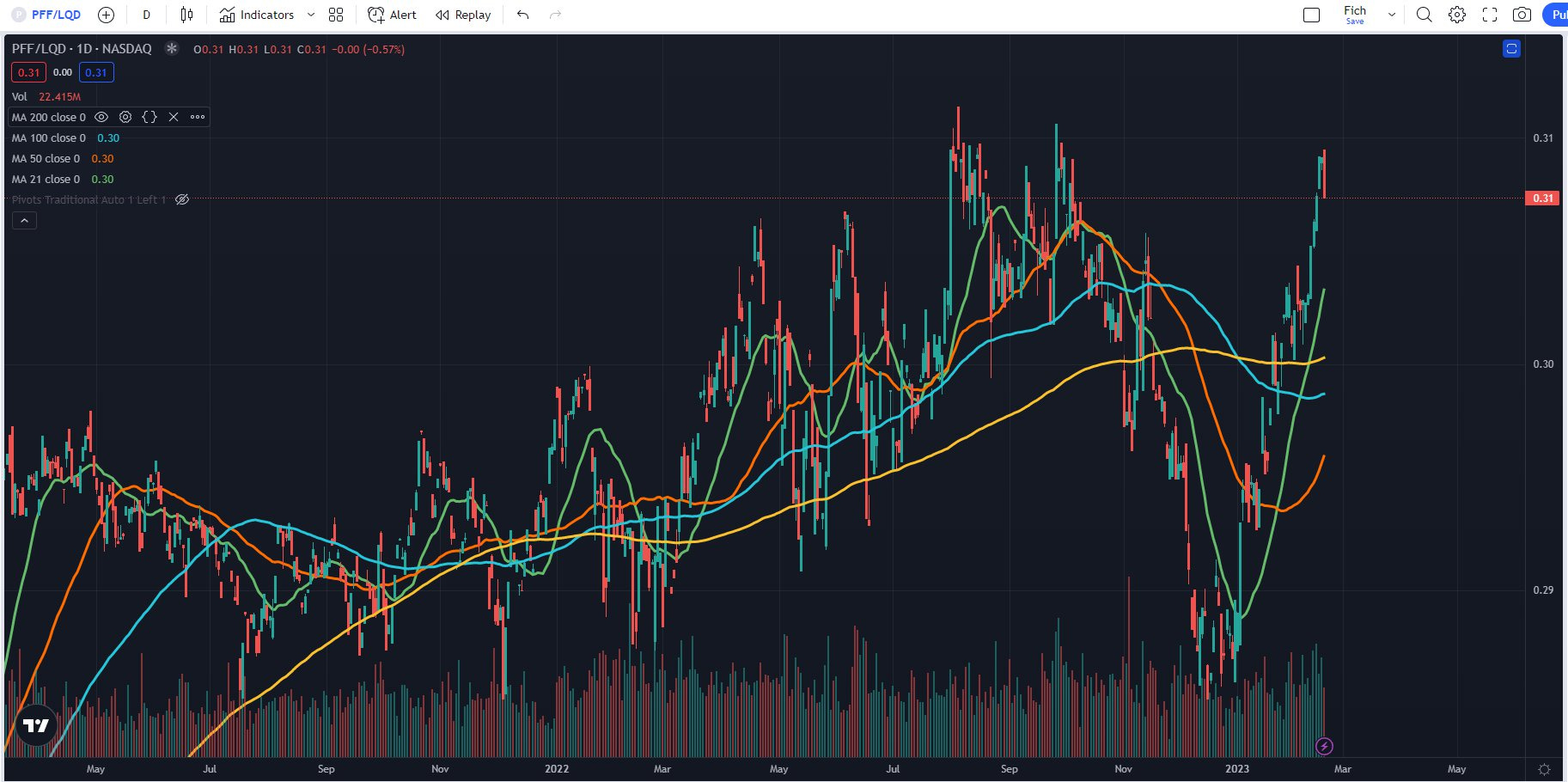Select the Vol 22.415M volume legend

[46, 97]
